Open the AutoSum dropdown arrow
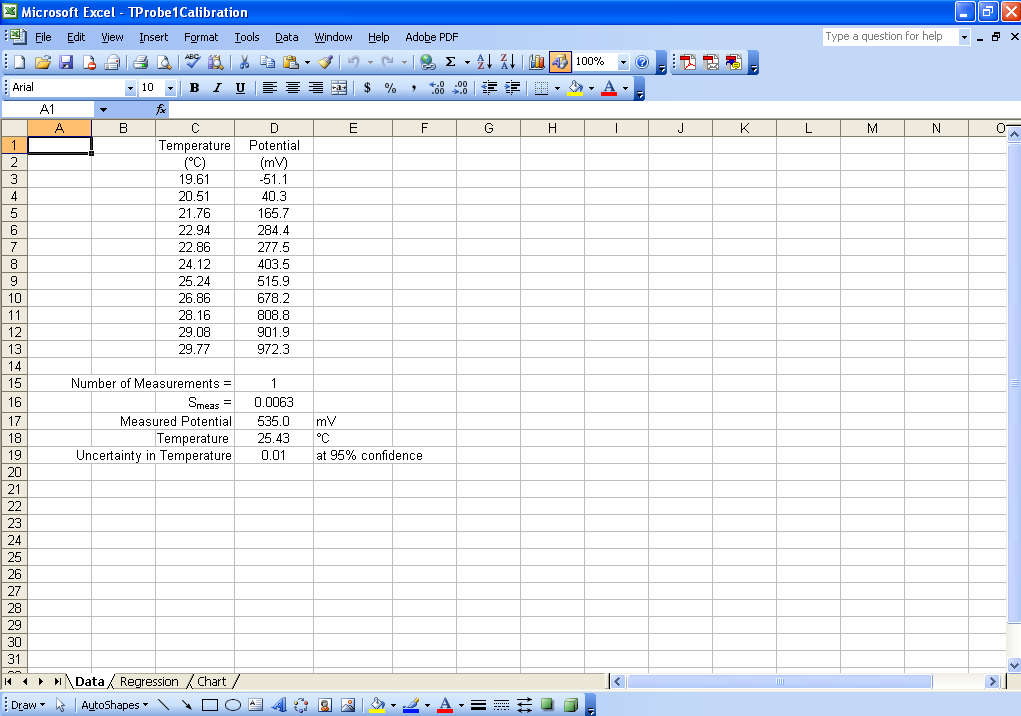This screenshot has height=716, width=1021. coord(467,62)
